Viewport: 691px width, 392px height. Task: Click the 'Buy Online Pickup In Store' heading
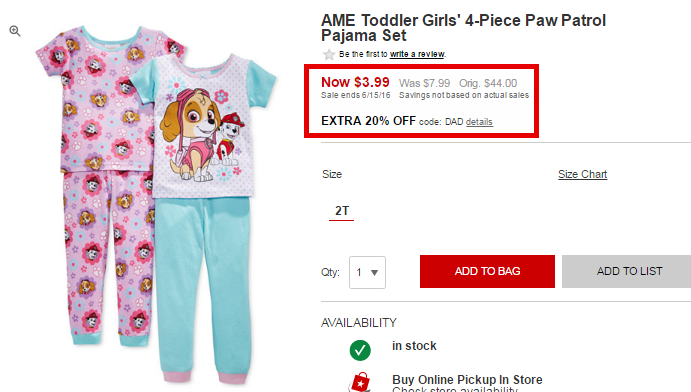click(467, 380)
